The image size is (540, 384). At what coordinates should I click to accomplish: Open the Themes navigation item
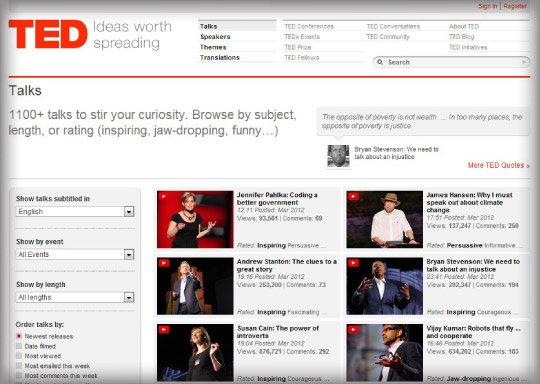click(213, 47)
